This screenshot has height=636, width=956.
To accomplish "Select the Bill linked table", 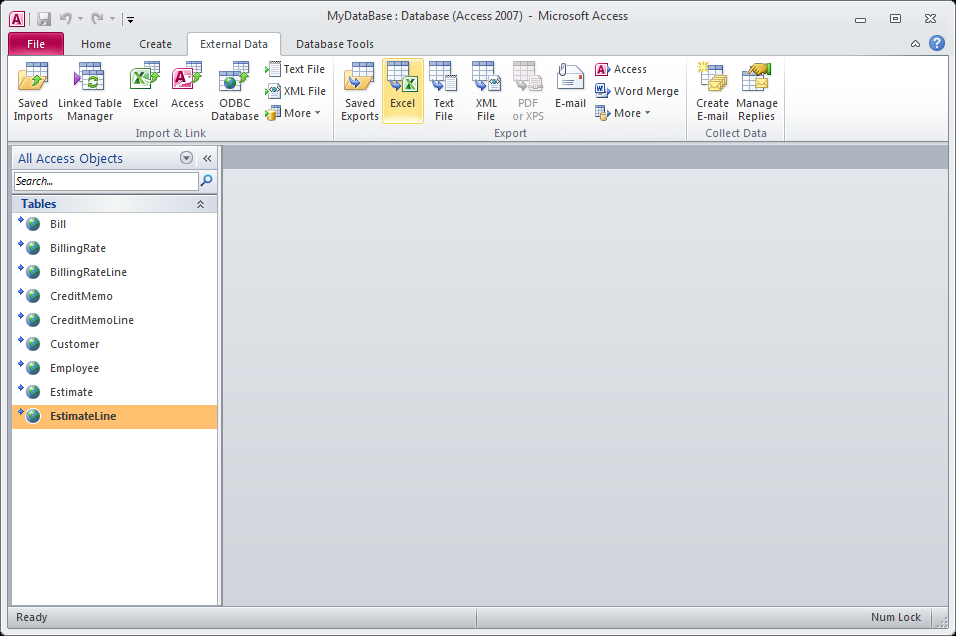I will [x=115, y=224].
